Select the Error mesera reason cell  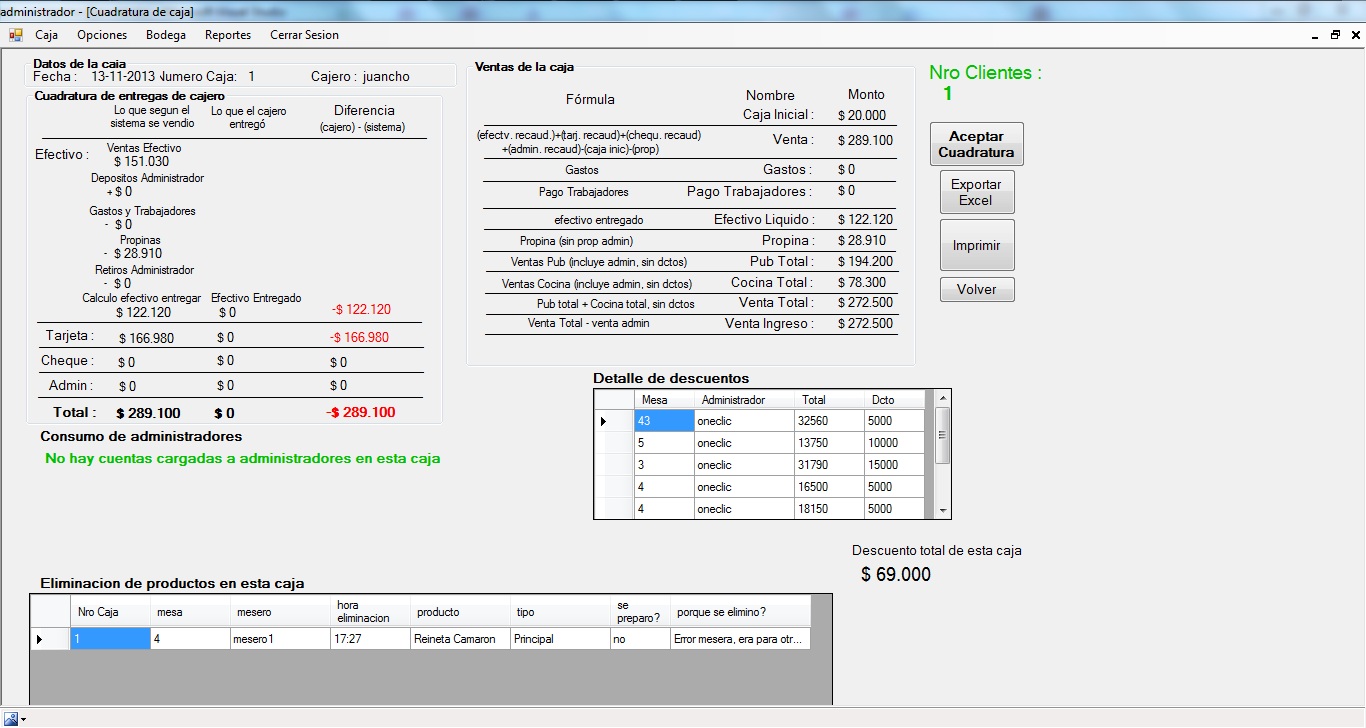740,639
